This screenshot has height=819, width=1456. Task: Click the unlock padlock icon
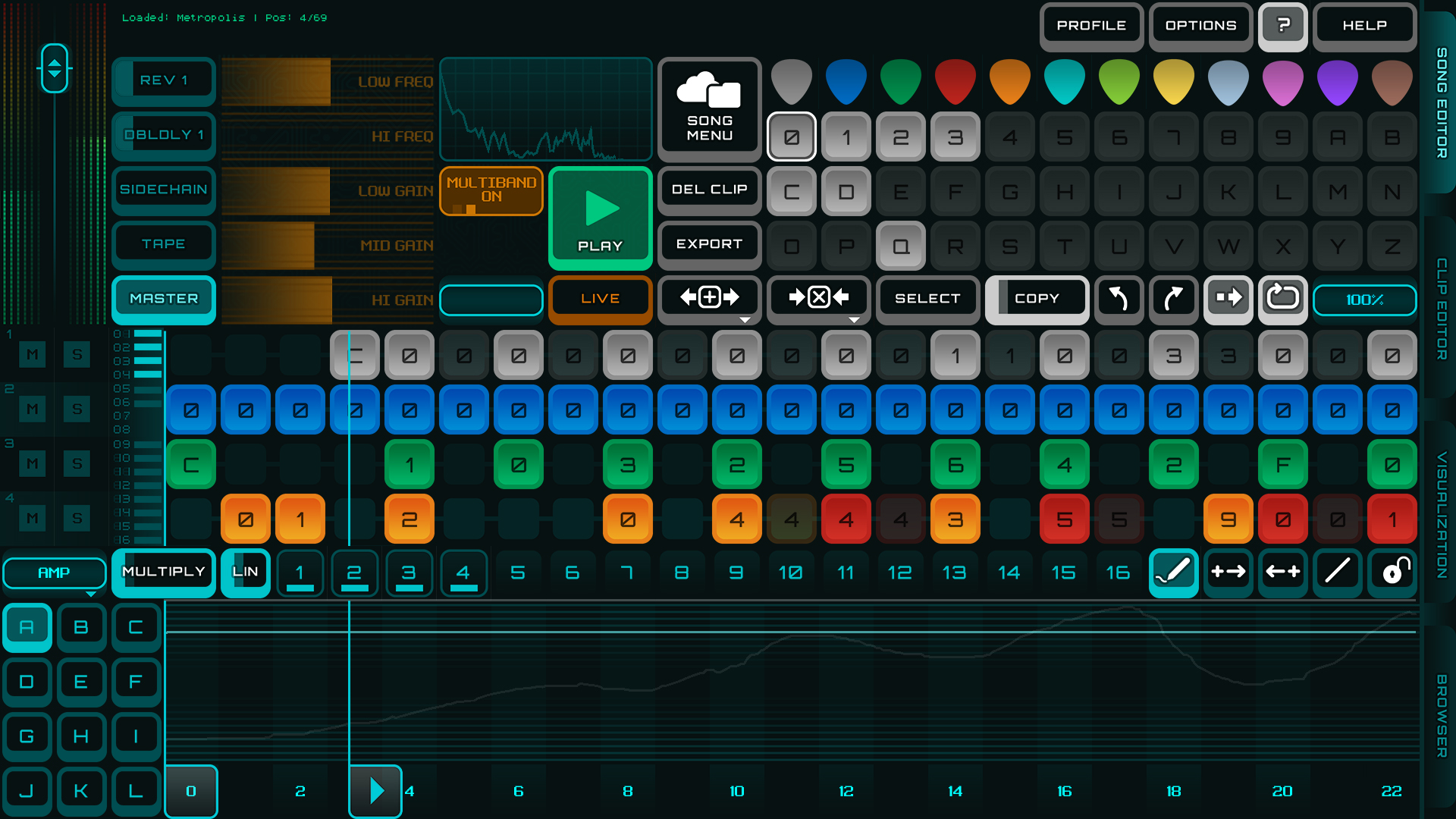[1393, 572]
